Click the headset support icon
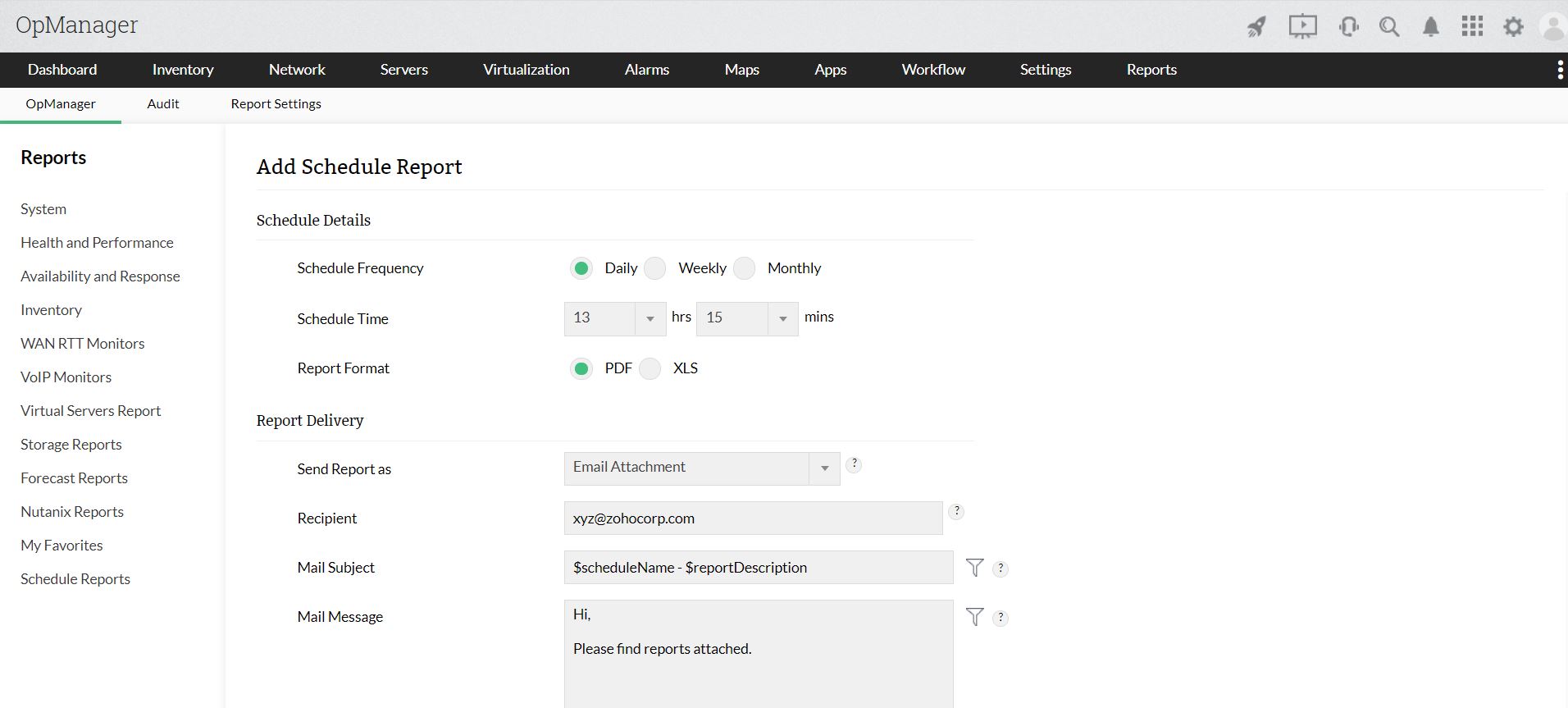Viewport: 1568px width, 708px height. pyautogui.click(x=1348, y=27)
